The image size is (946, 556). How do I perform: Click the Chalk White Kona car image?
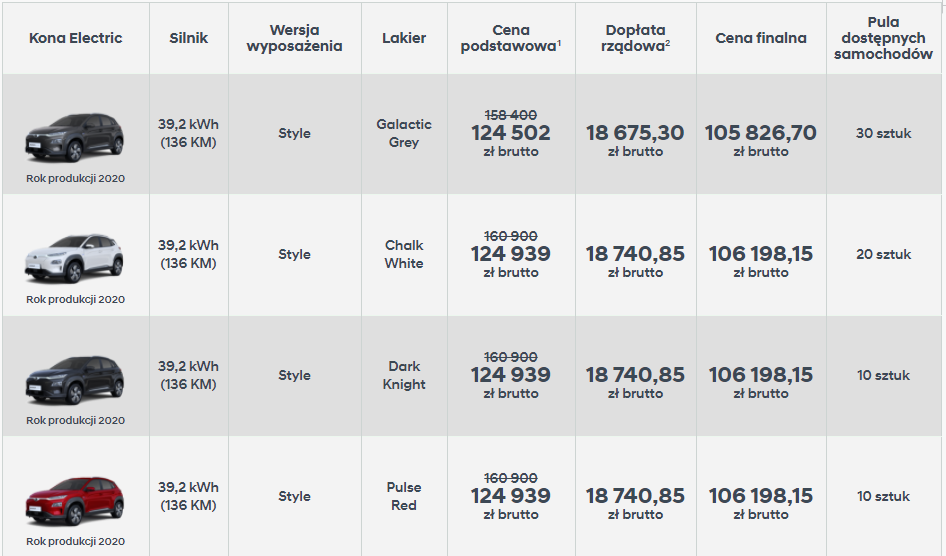[x=75, y=258]
